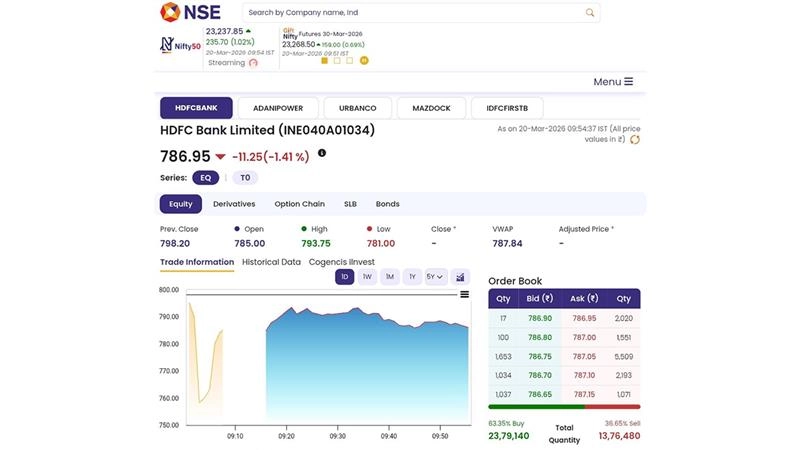Select first Gift Nifty carousel indicator
This screenshot has height=450, width=800.
point(324,60)
